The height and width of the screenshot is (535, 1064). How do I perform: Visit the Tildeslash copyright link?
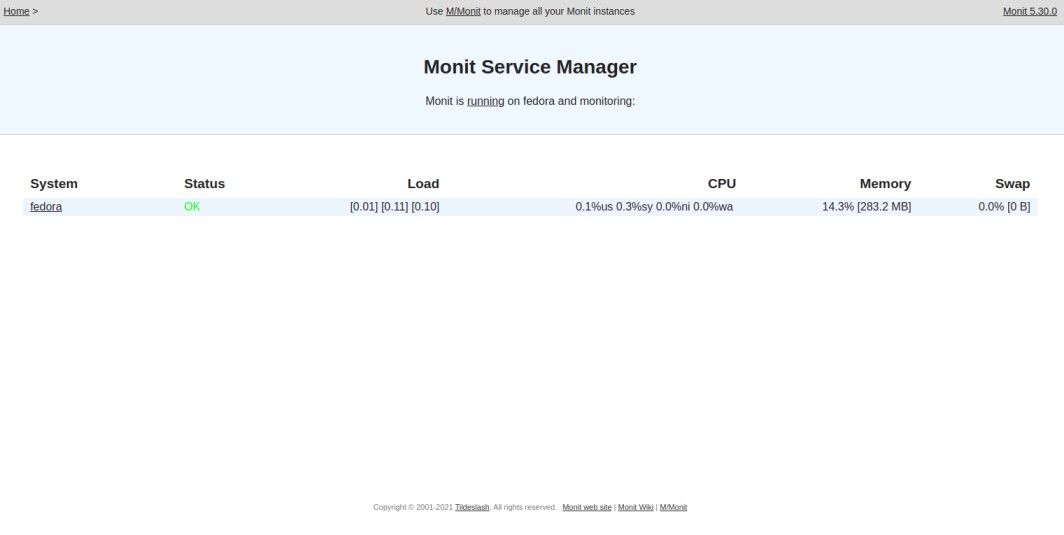(x=472, y=507)
